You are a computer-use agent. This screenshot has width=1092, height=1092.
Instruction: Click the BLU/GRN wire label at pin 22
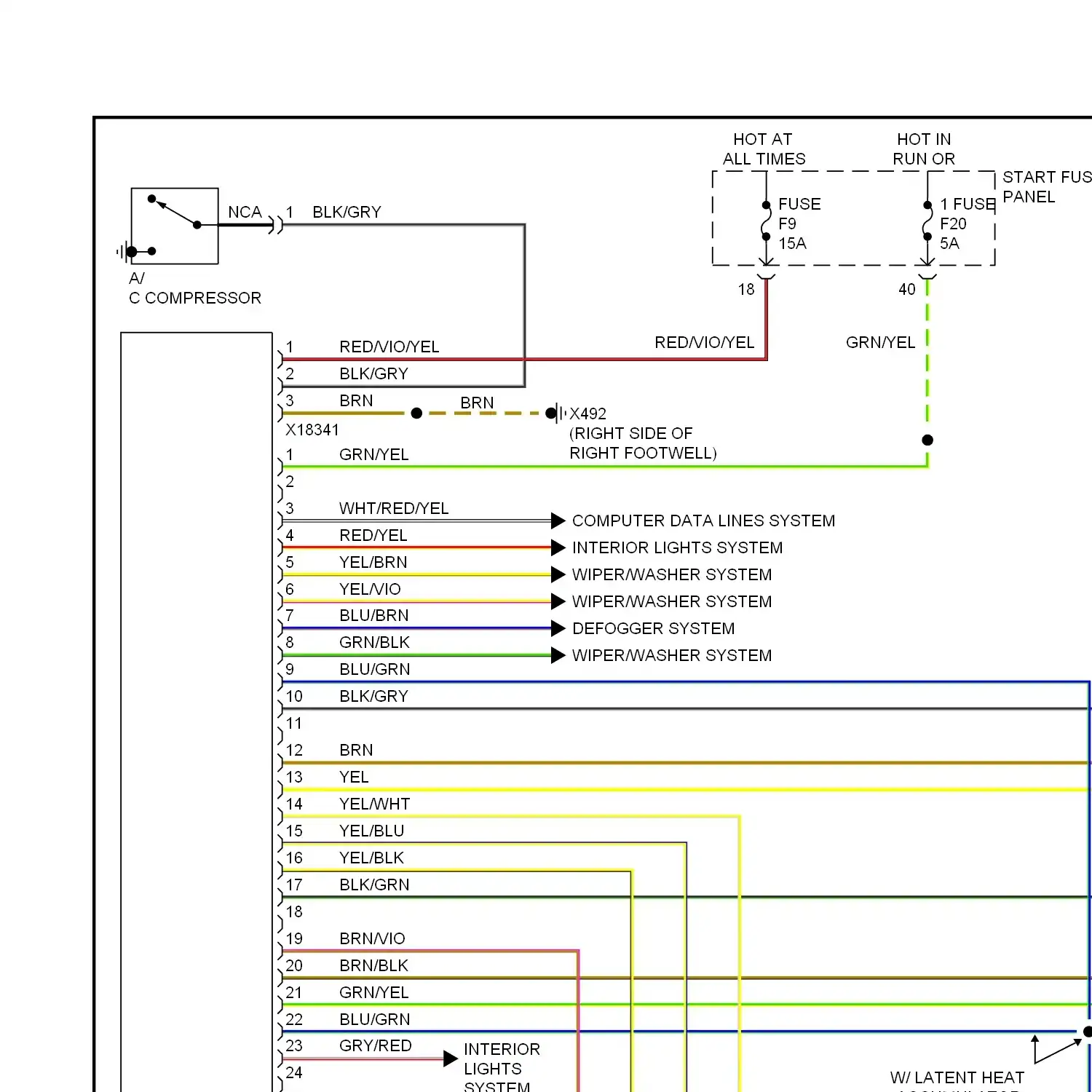point(375,1019)
